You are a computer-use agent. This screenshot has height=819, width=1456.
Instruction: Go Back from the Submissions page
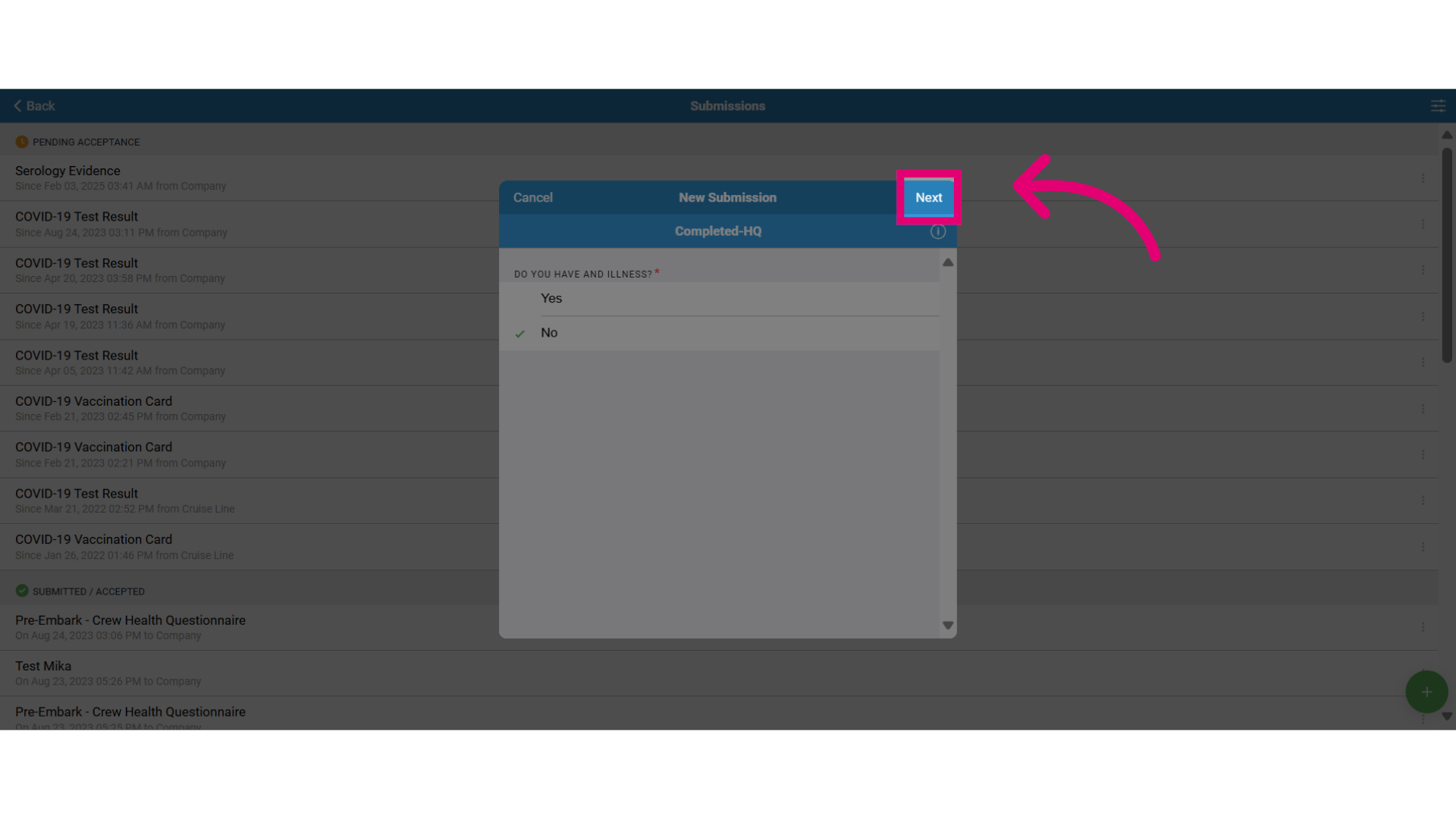click(x=34, y=106)
